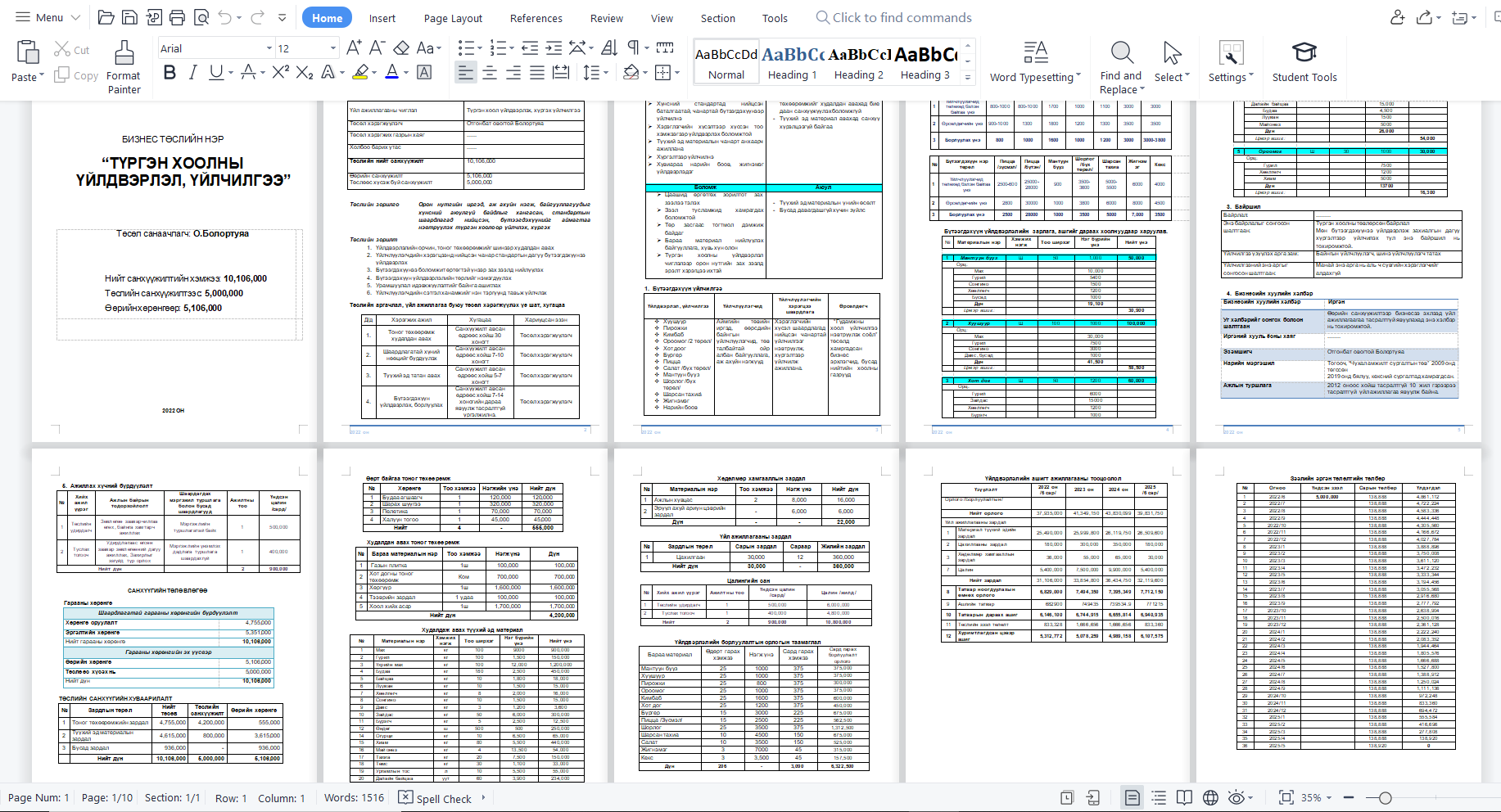
Task: Switch to the Review tab
Action: 607,18
